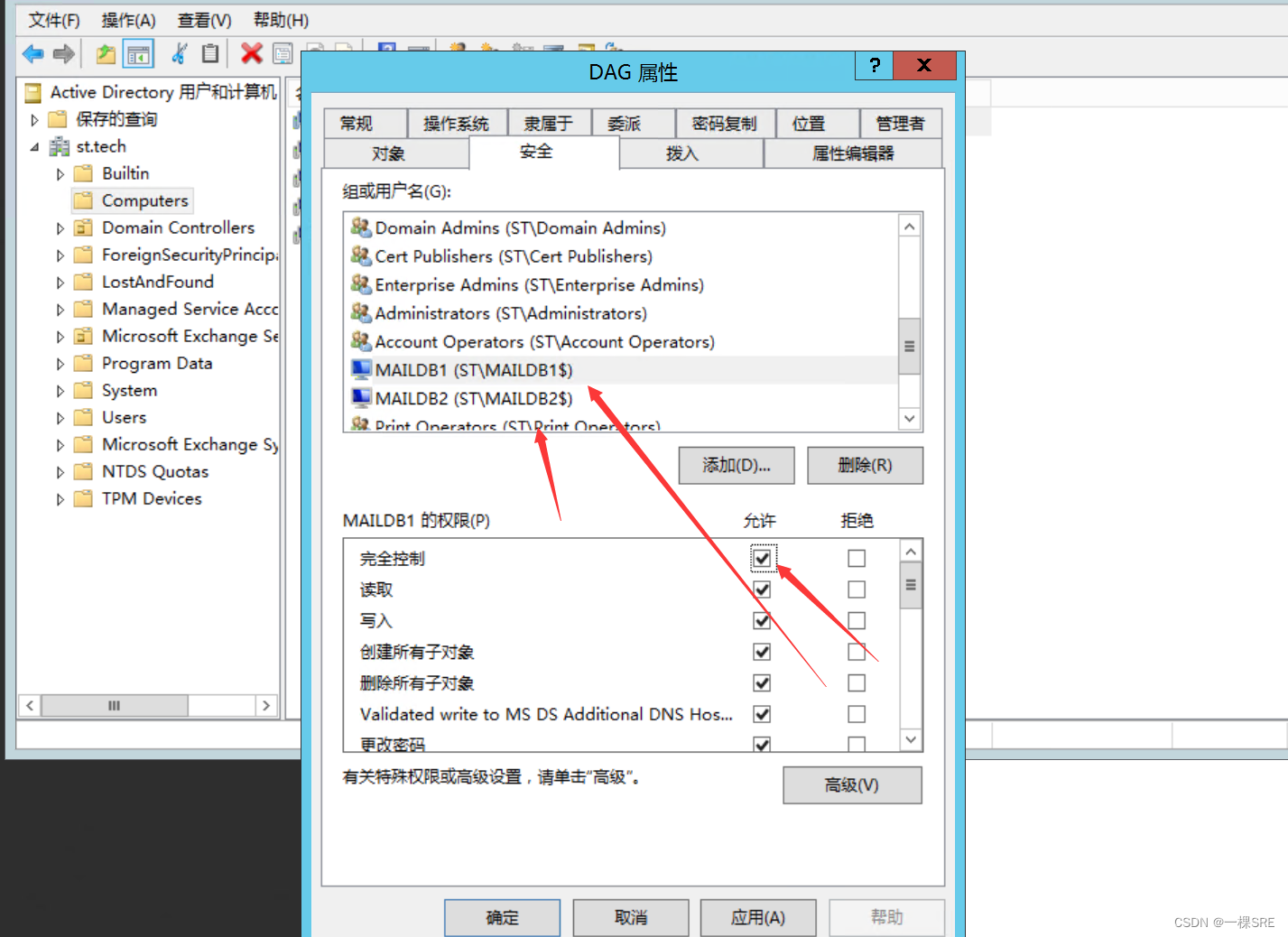The width and height of the screenshot is (1288, 937).
Task: Click the Enterprise Admins group icon
Action: click(x=361, y=284)
